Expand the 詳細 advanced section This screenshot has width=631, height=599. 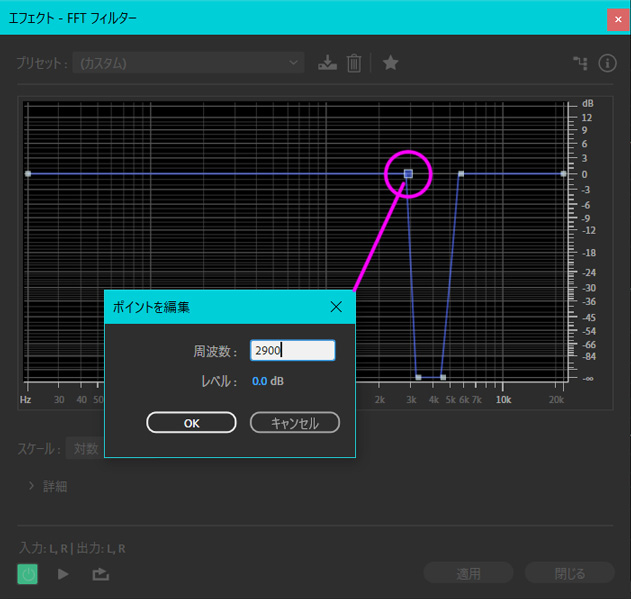pos(48,486)
